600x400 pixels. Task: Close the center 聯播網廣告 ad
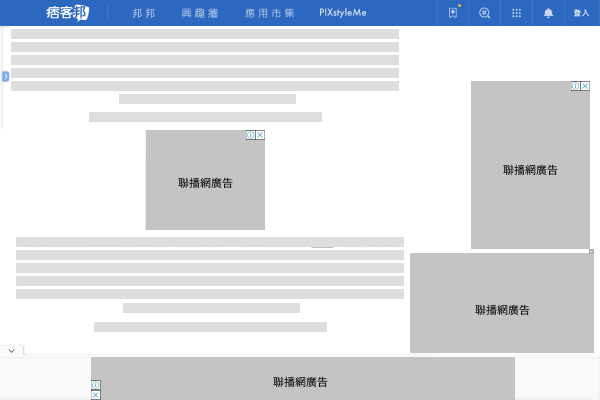(260, 135)
